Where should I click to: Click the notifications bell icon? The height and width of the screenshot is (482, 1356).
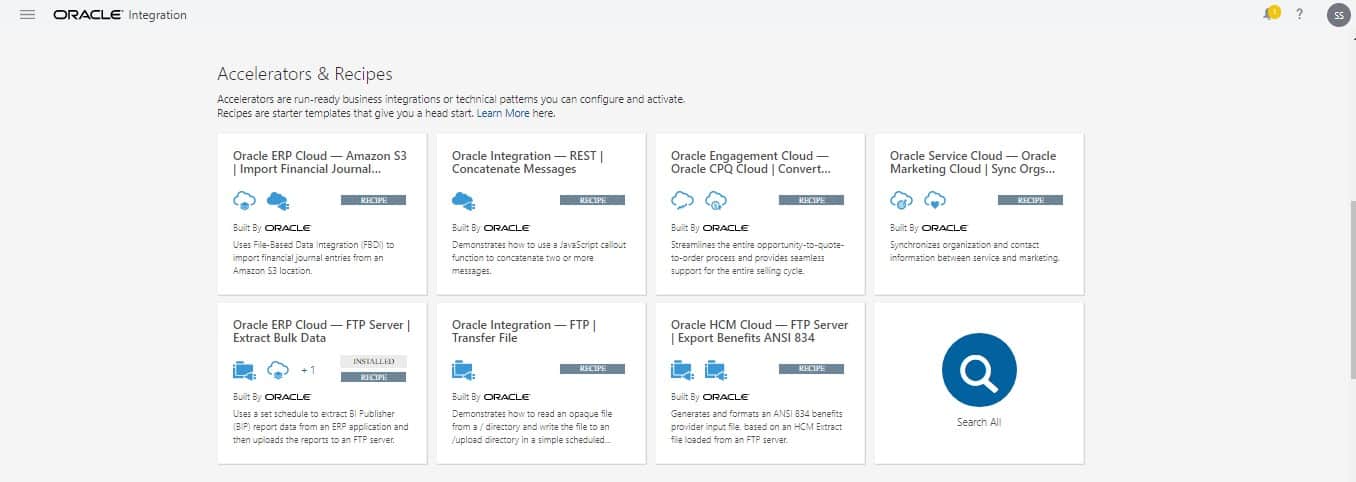(x=1270, y=14)
